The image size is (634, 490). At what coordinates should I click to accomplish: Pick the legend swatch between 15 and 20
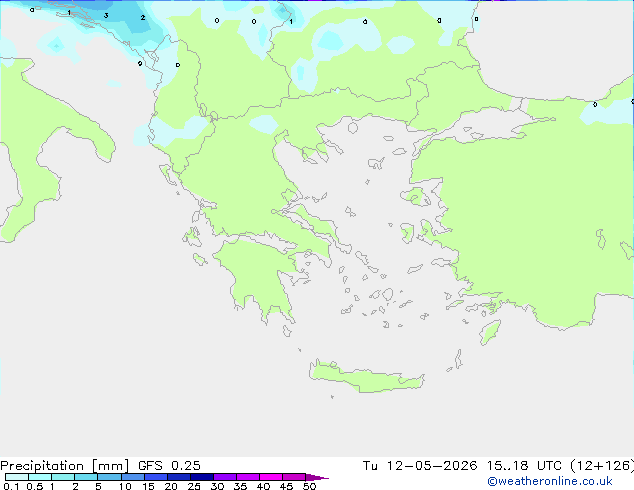(155, 477)
